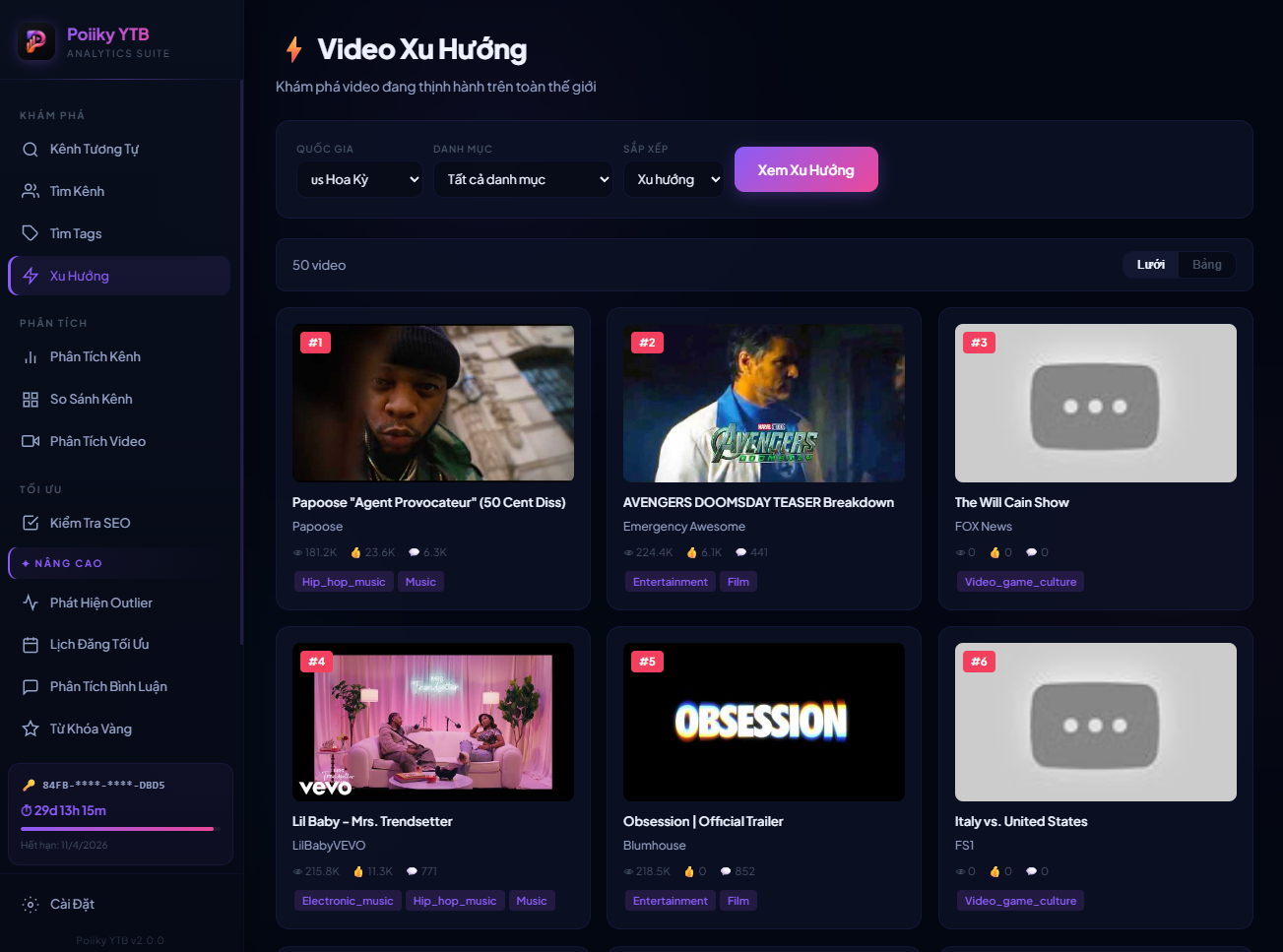
Task: Click the Kênh Tương Tự search icon
Action: (x=31, y=150)
